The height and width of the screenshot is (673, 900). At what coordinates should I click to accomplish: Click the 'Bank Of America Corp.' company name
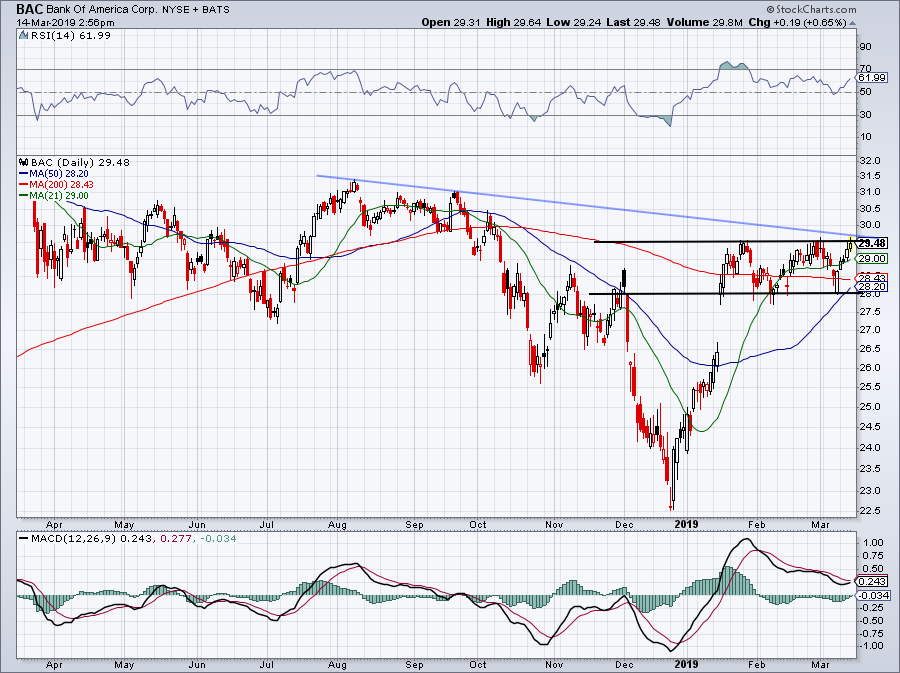[103, 10]
